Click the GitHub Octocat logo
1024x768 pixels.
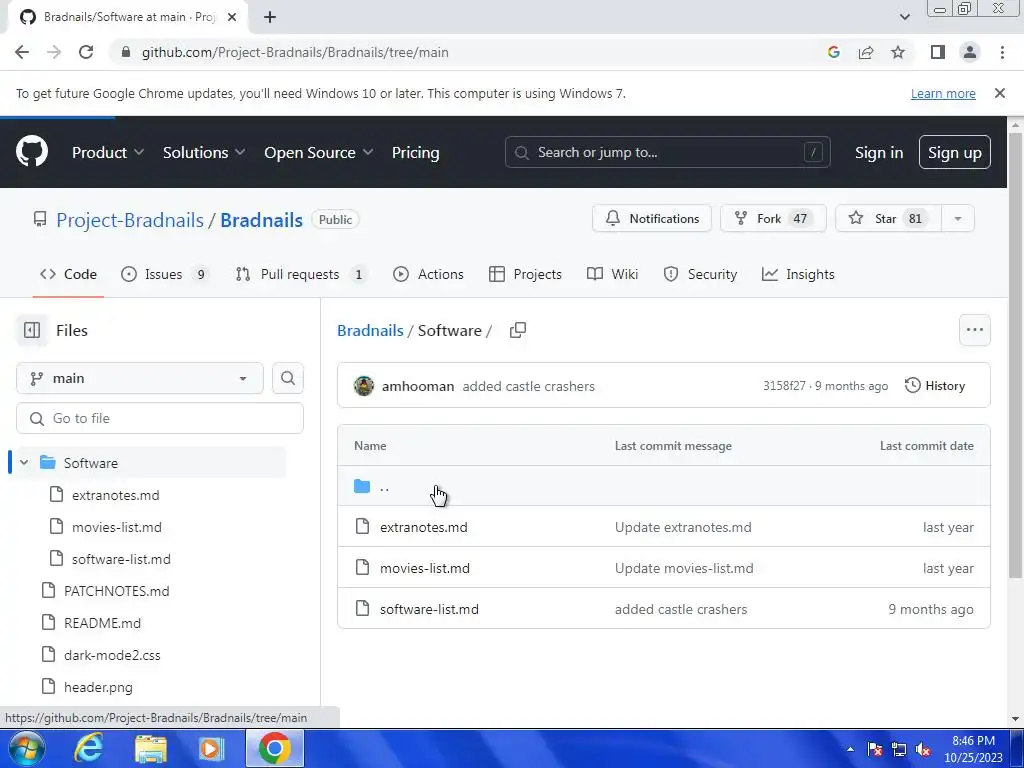tap(32, 152)
